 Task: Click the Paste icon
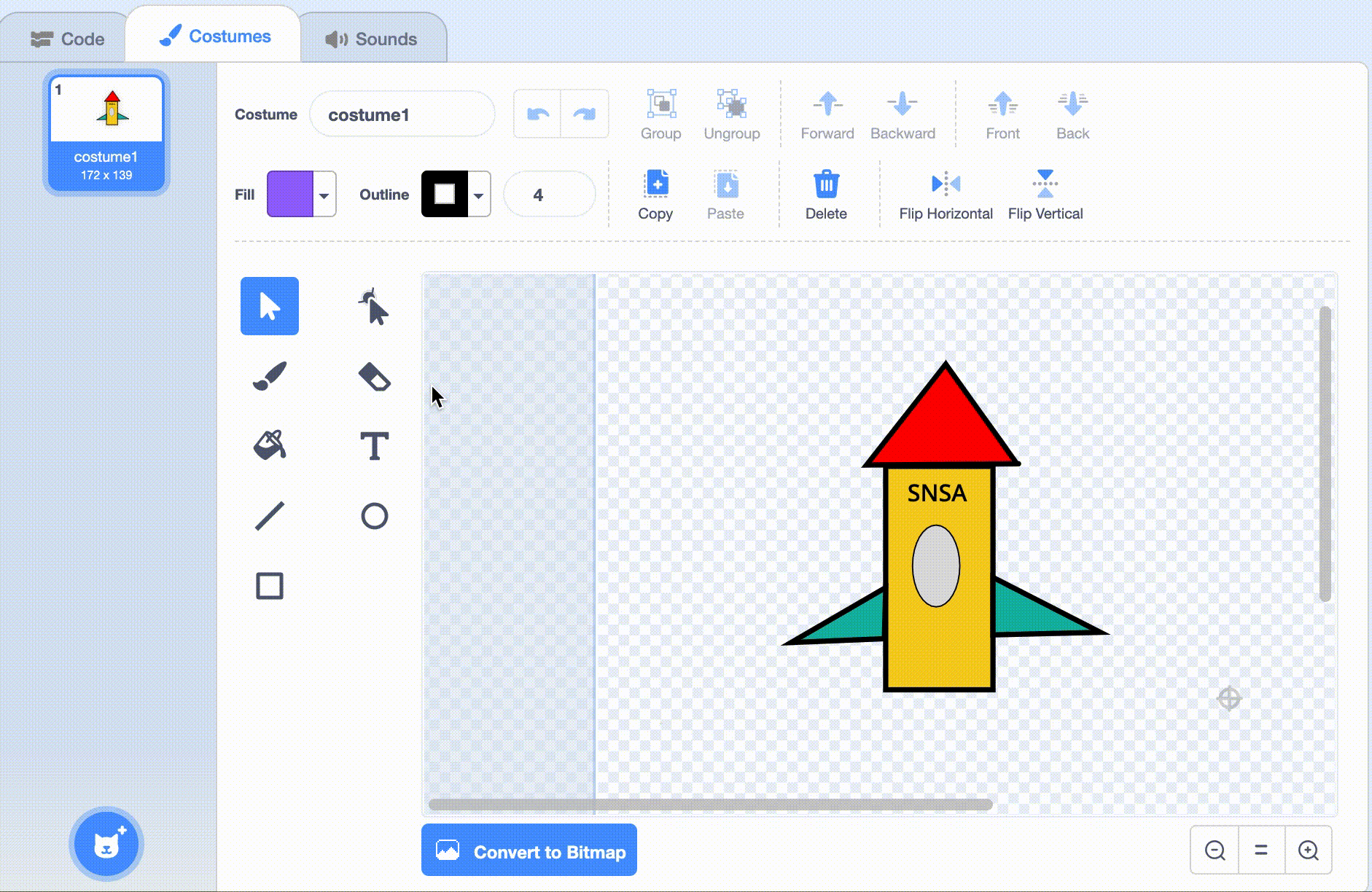[x=726, y=184]
